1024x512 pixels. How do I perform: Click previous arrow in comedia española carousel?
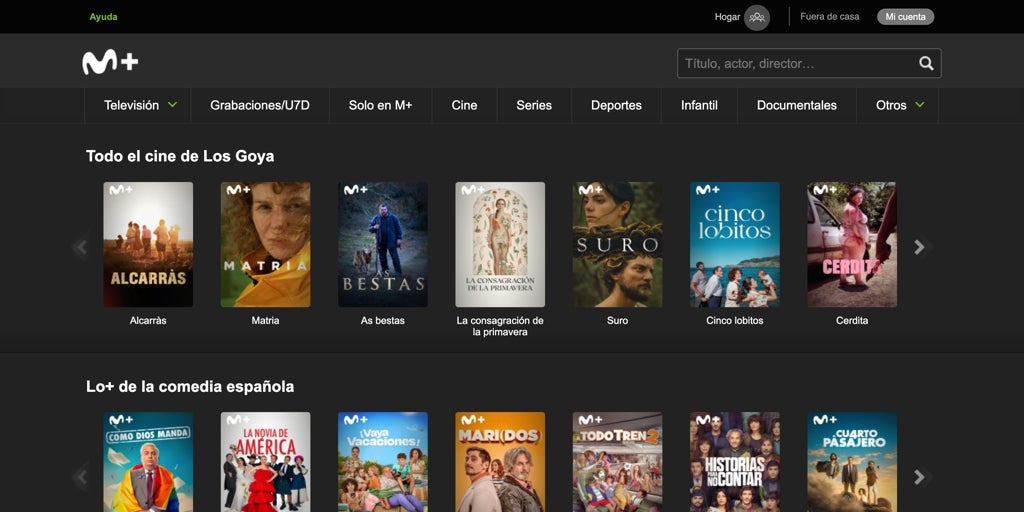tap(82, 477)
